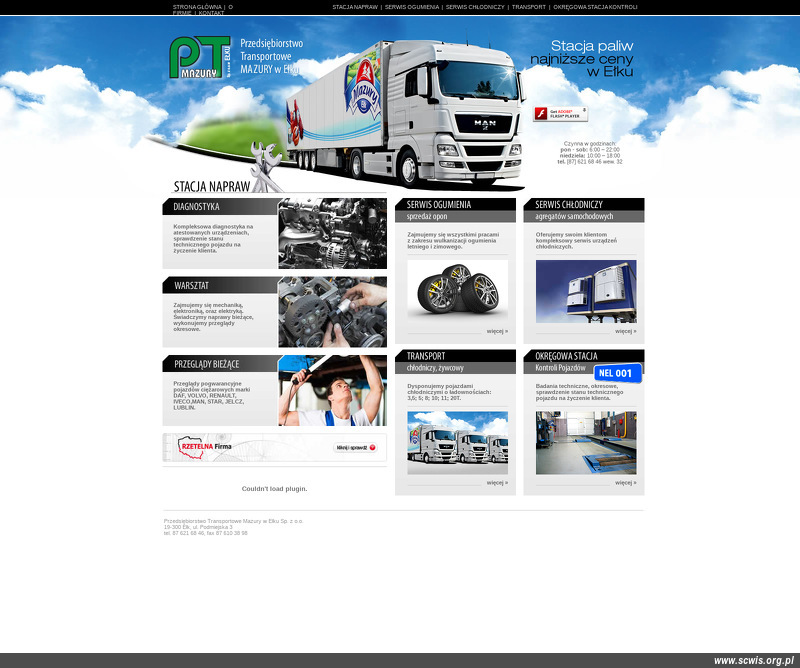Open OKRĘGOWA STACJA KONTROLI from top navigation
This screenshot has width=800, height=668.
click(x=595, y=7)
